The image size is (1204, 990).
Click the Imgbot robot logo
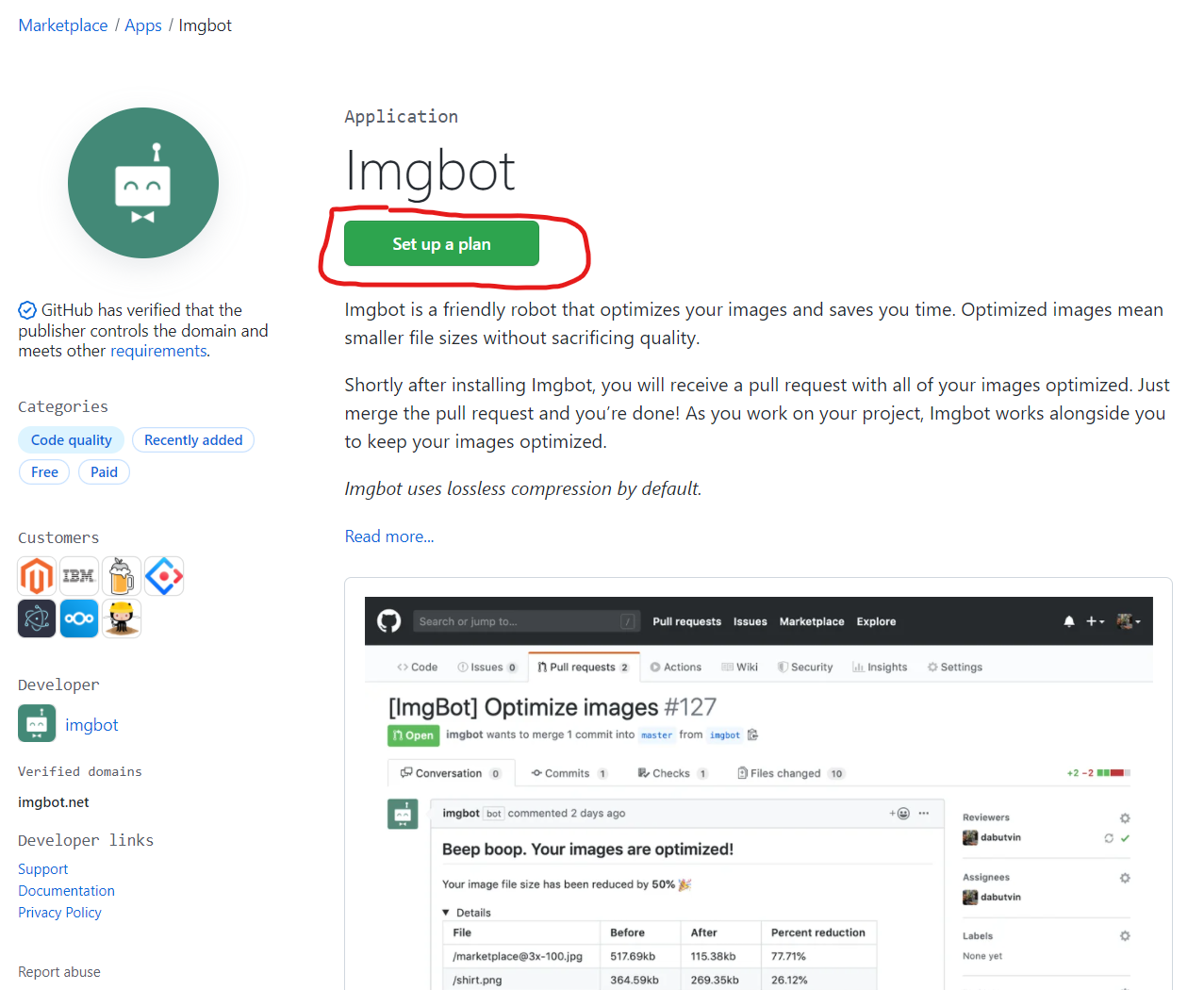point(143,183)
